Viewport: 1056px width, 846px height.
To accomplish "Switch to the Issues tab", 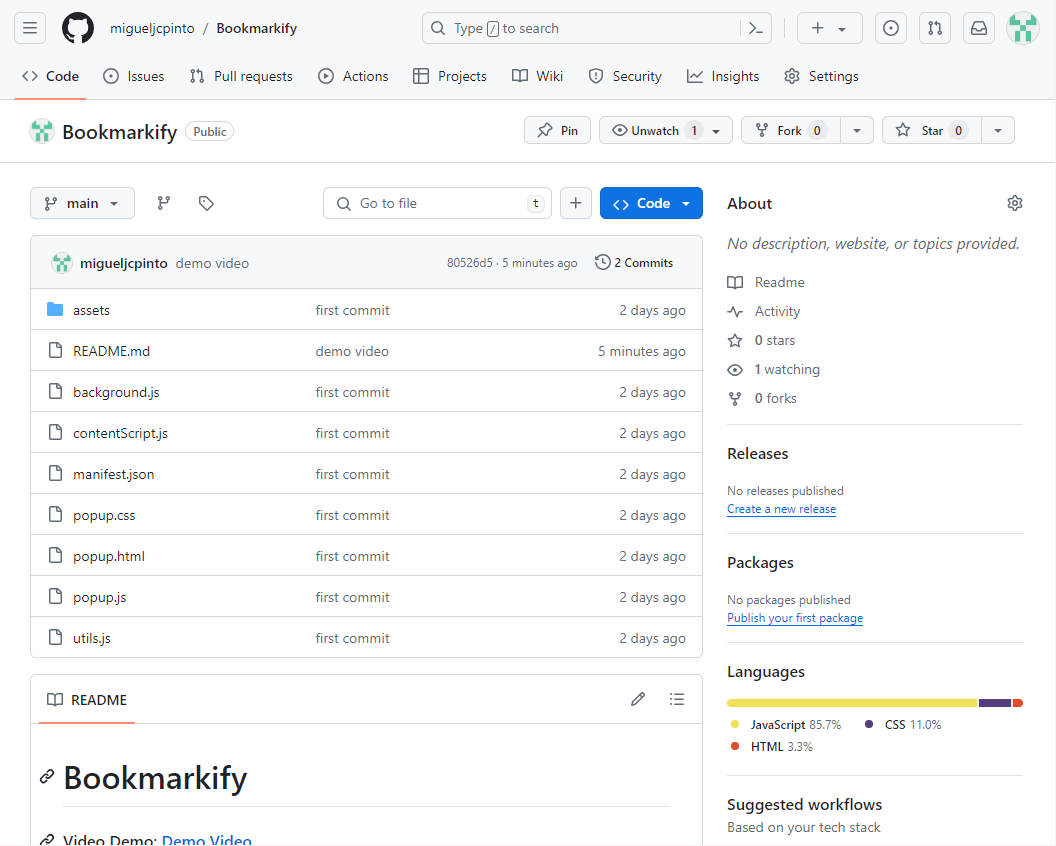I will click(133, 76).
